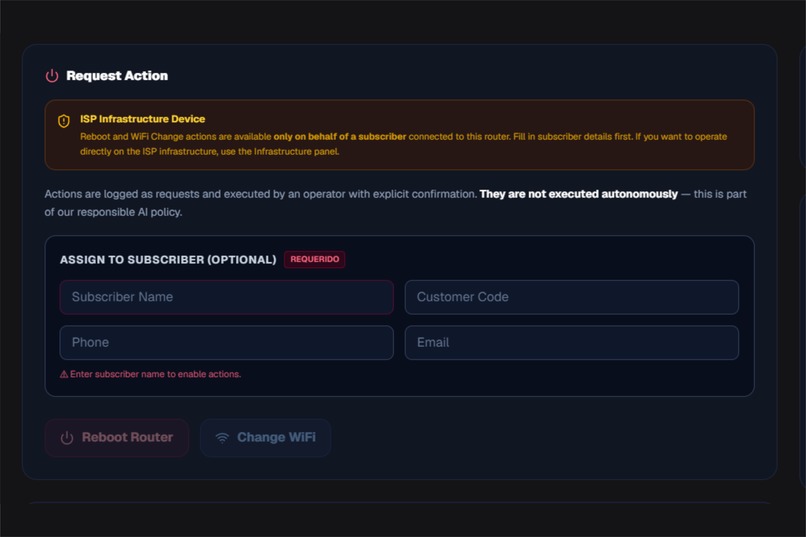Click the Request Action heading

tap(117, 76)
